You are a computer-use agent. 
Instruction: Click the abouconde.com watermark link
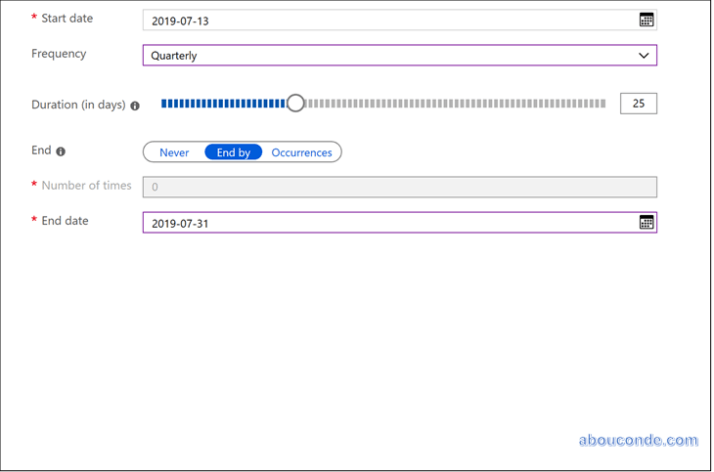coord(638,440)
